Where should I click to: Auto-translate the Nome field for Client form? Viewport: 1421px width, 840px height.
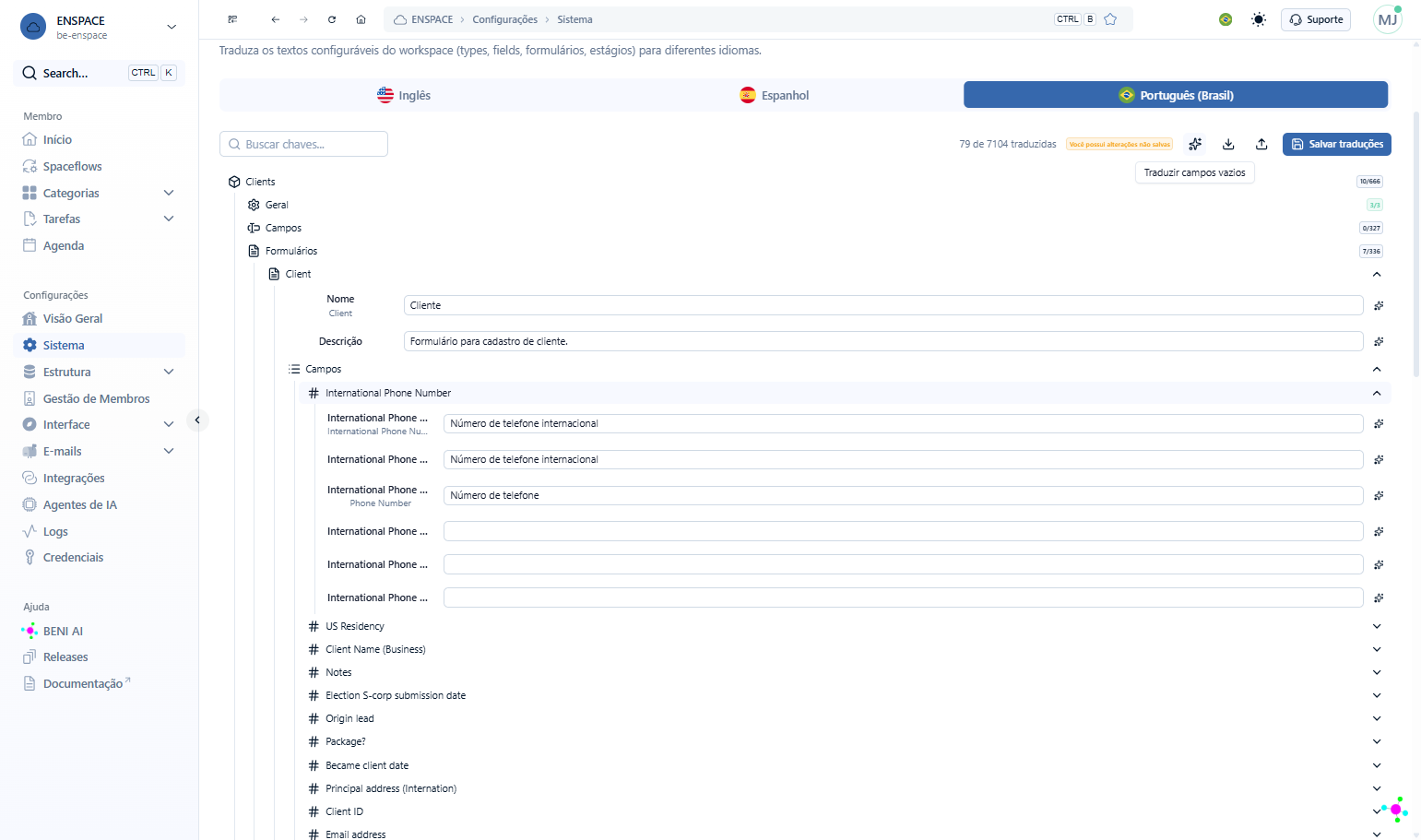tap(1379, 305)
